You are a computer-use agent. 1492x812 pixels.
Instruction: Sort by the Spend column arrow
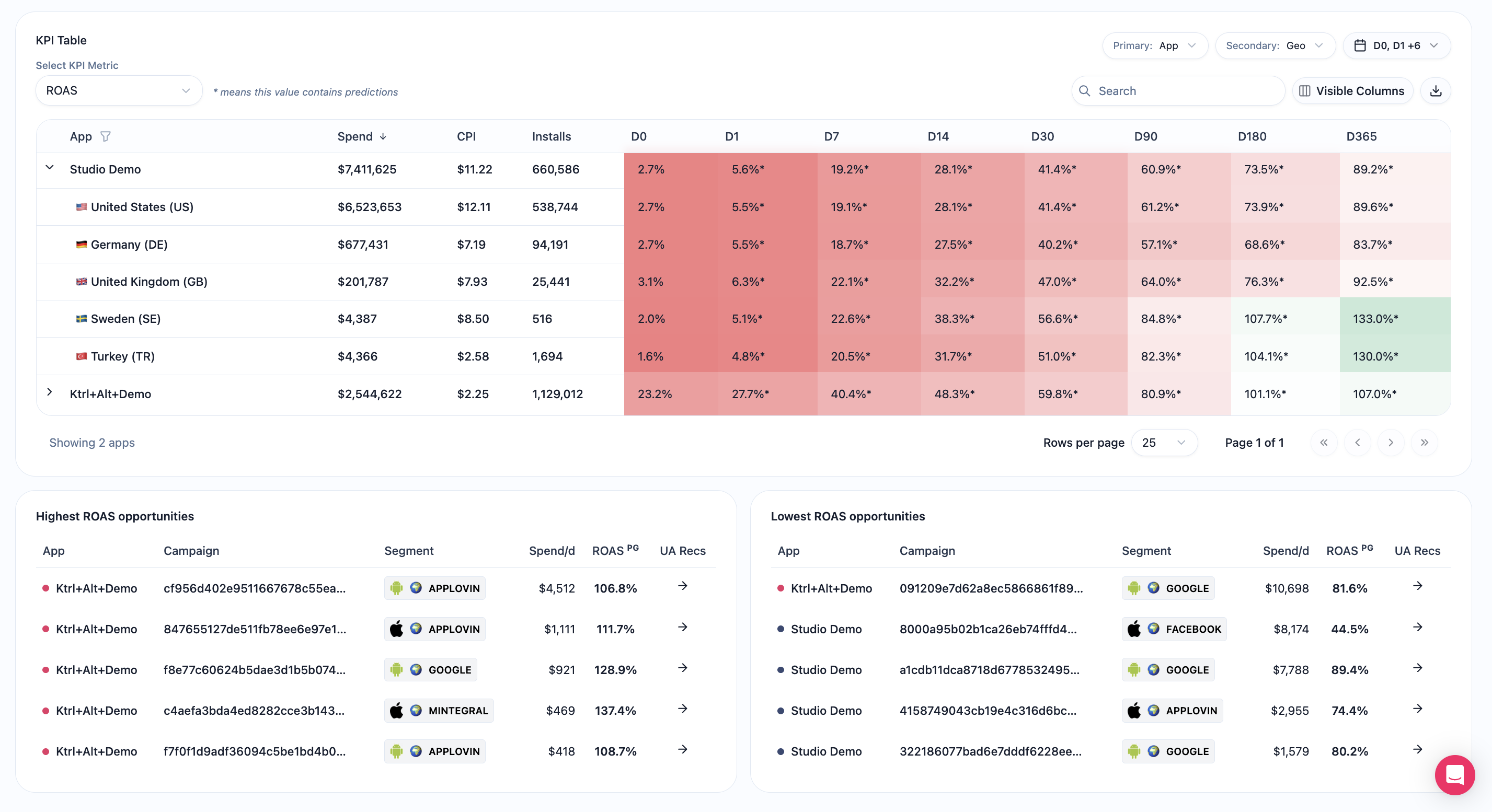point(383,136)
